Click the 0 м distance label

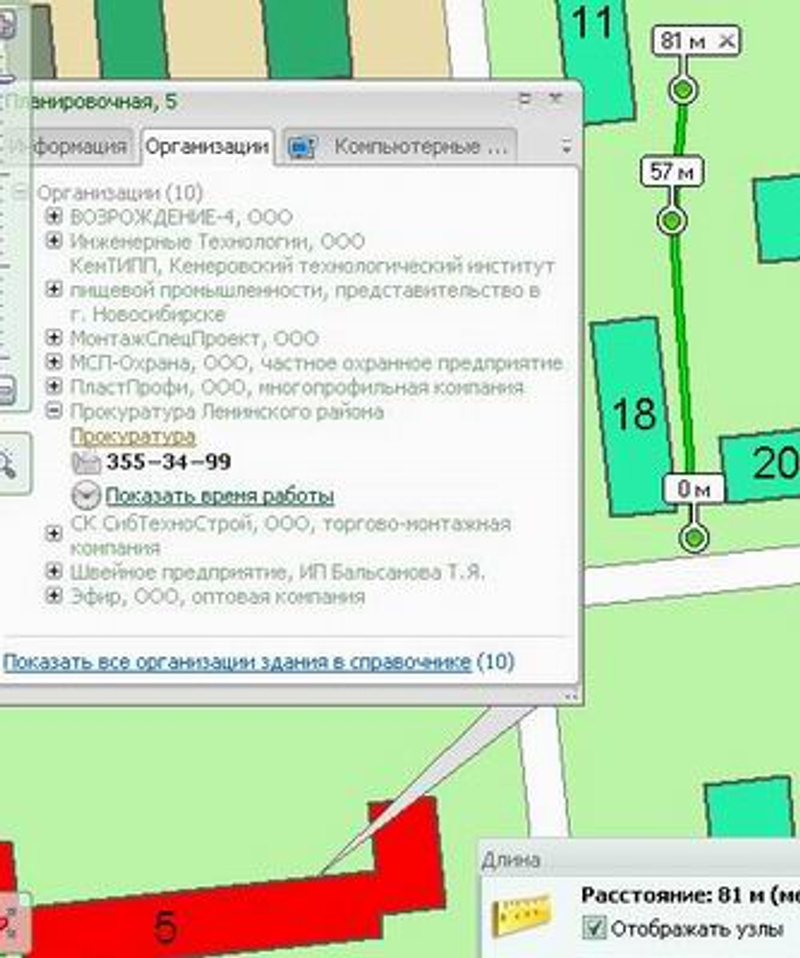(694, 488)
